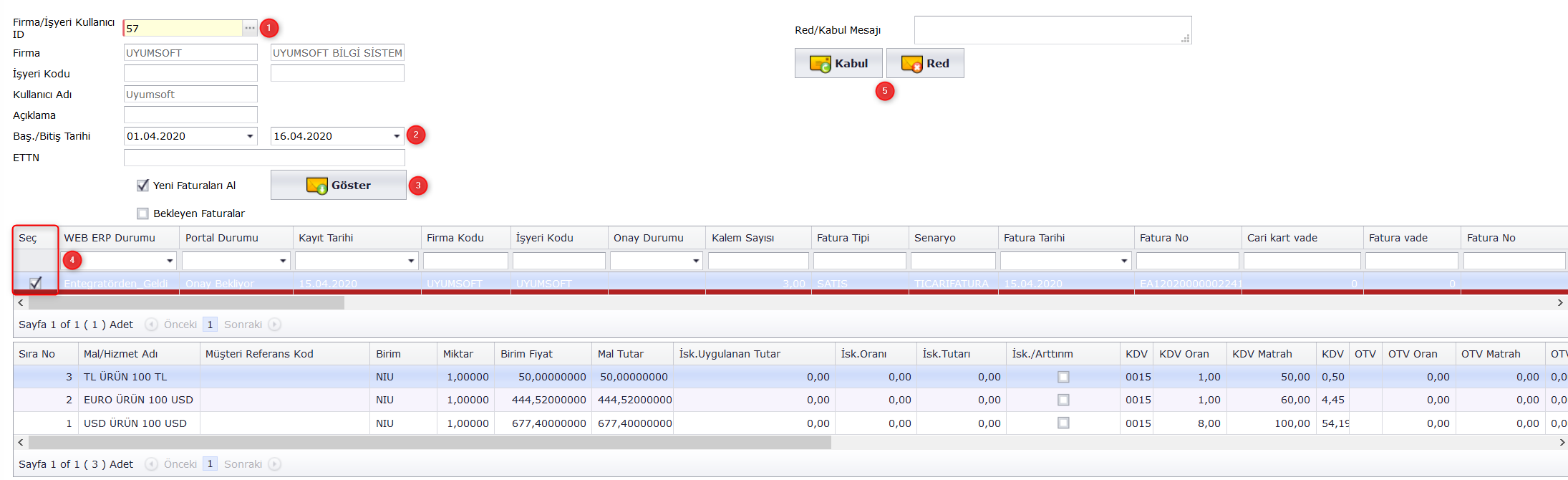The height and width of the screenshot is (480, 1568).
Task: Toggle the Yeni Faturaları Al checkbox
Action: click(x=143, y=186)
